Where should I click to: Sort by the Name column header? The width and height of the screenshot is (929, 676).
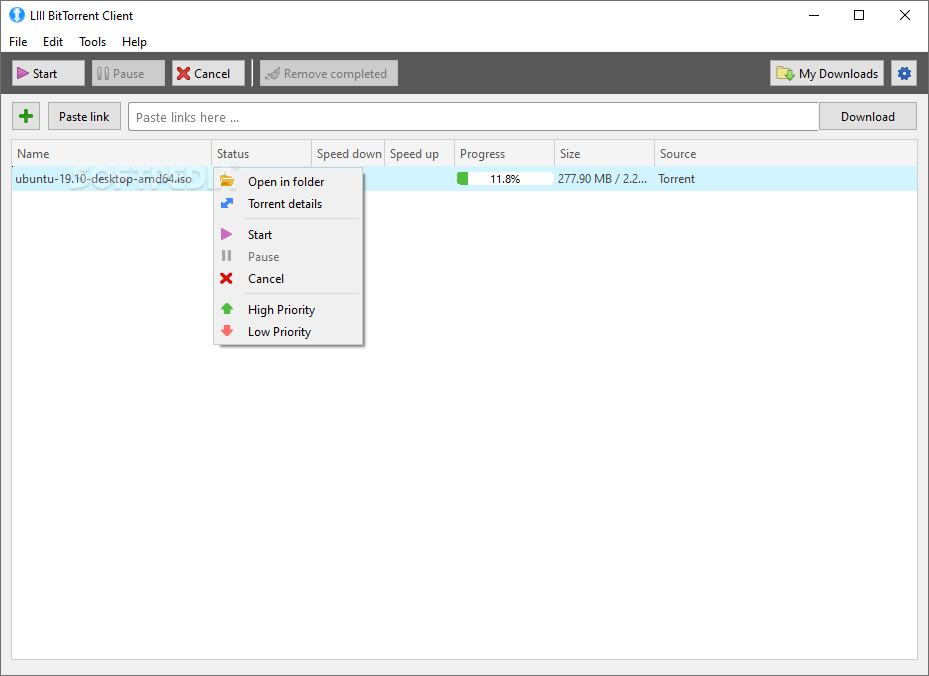(x=111, y=153)
